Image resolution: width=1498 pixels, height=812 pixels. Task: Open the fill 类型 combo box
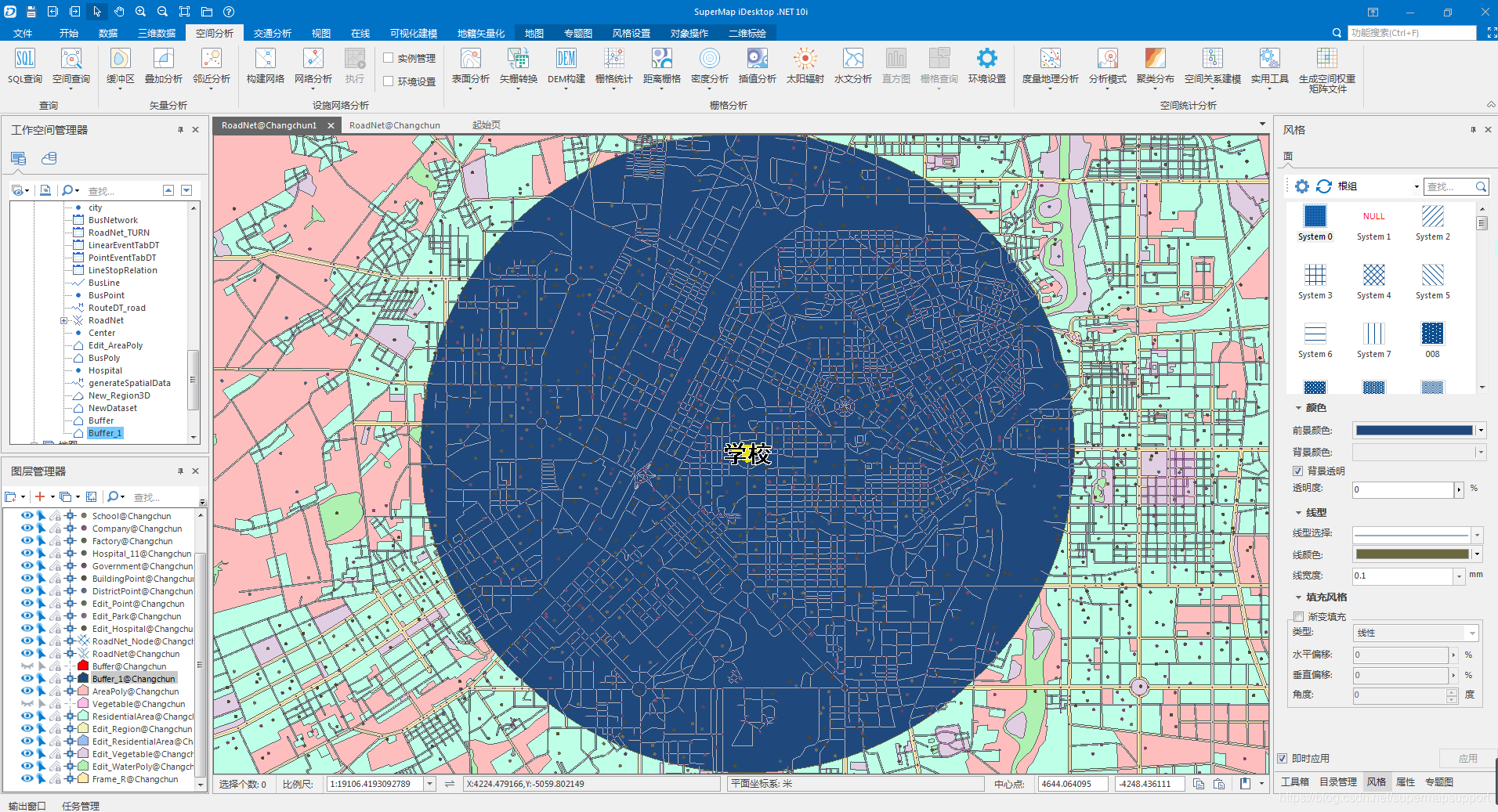(1416, 633)
